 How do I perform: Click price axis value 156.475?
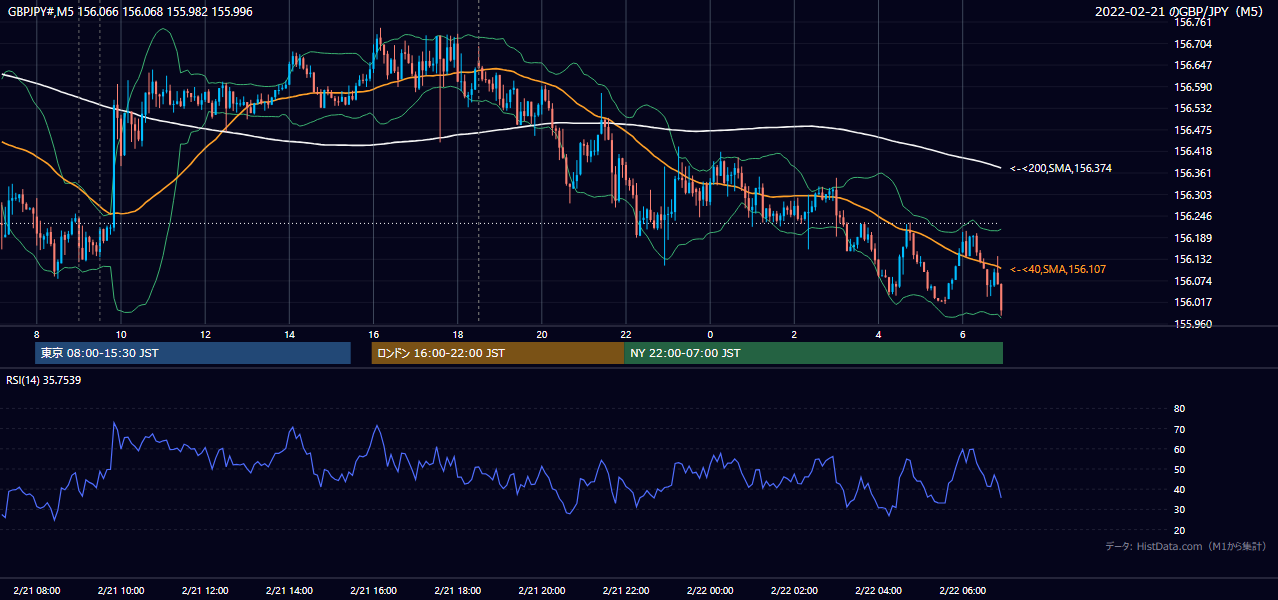pyautogui.click(x=1192, y=130)
